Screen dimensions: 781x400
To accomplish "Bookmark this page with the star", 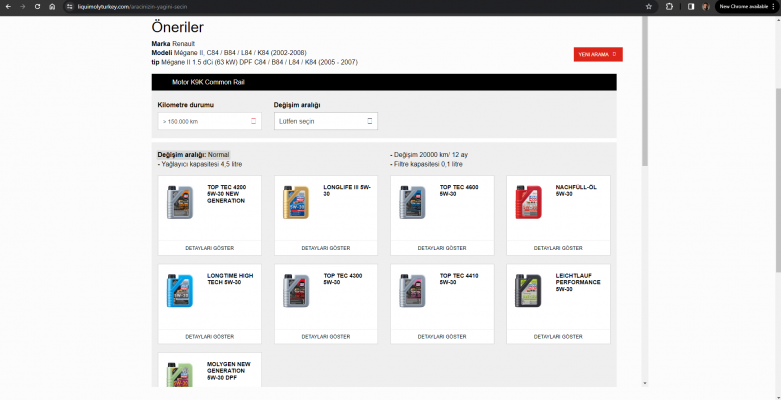I will (649, 7).
